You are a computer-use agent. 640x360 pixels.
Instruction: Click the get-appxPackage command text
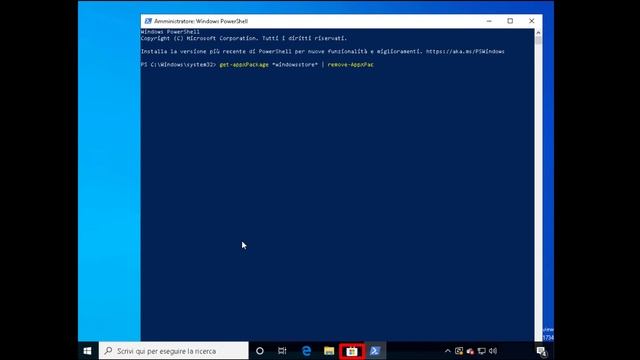[x=244, y=64]
